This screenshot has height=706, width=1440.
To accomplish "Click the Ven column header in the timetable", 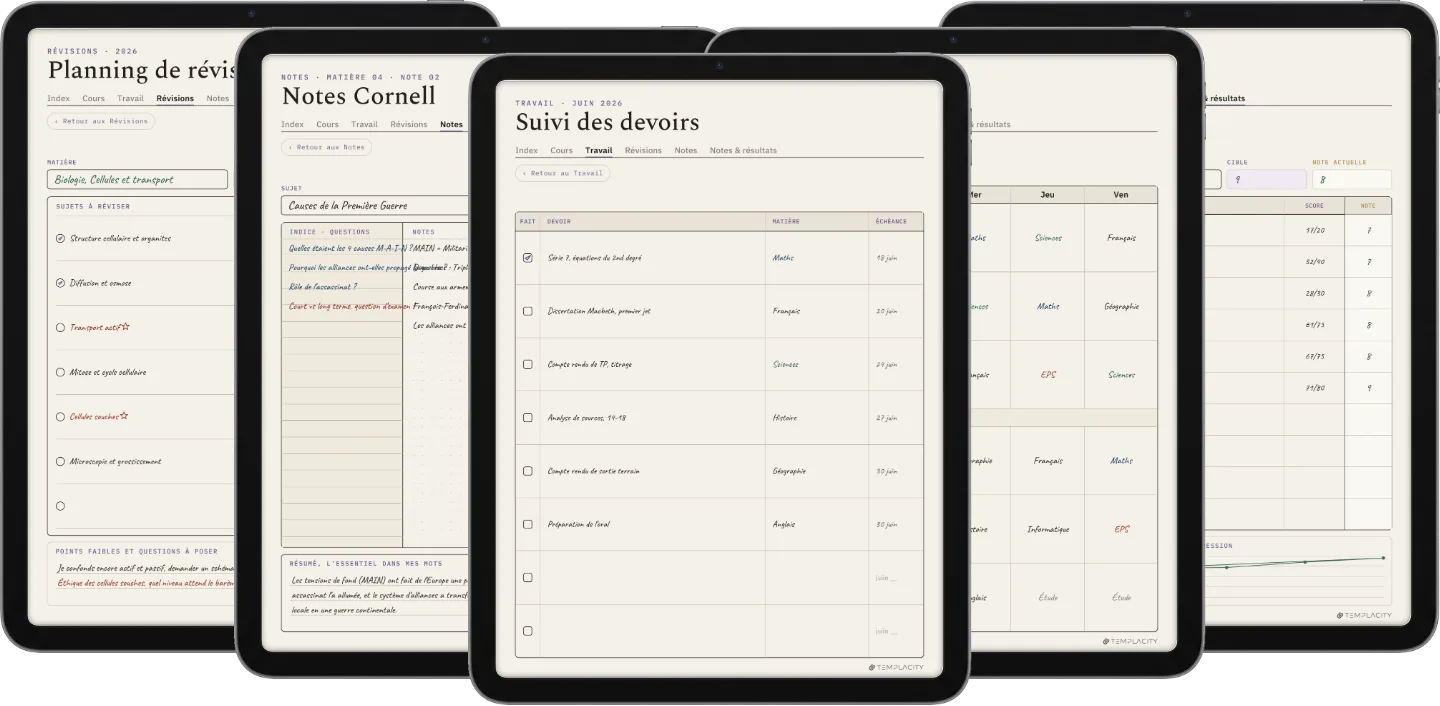I will click(x=1121, y=195).
